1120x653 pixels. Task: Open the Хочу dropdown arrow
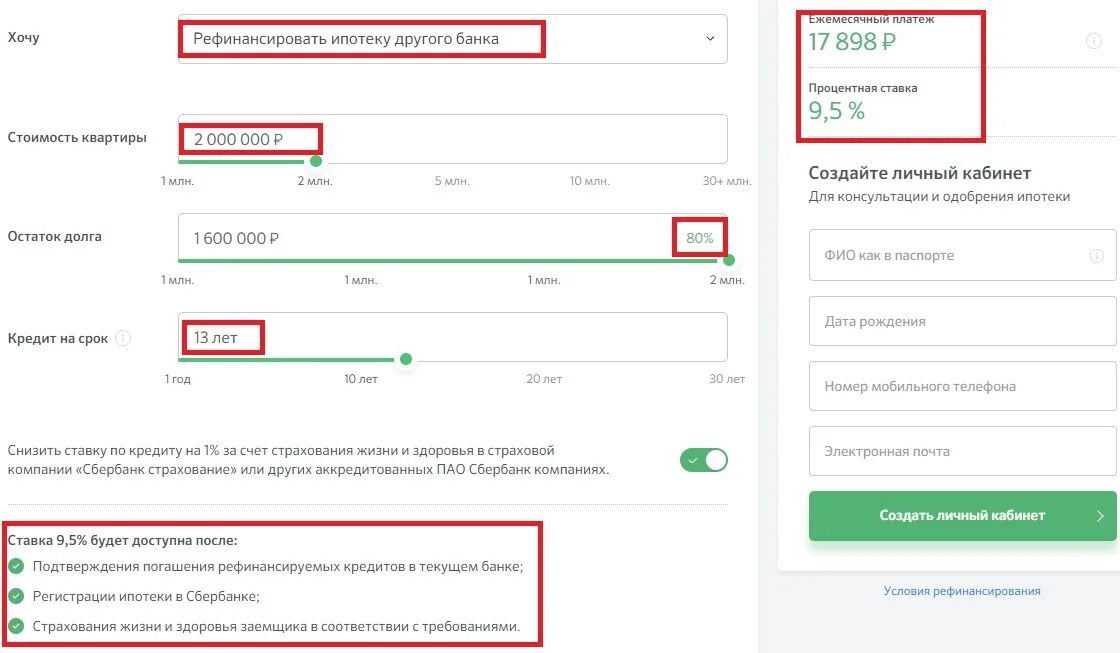click(710, 39)
